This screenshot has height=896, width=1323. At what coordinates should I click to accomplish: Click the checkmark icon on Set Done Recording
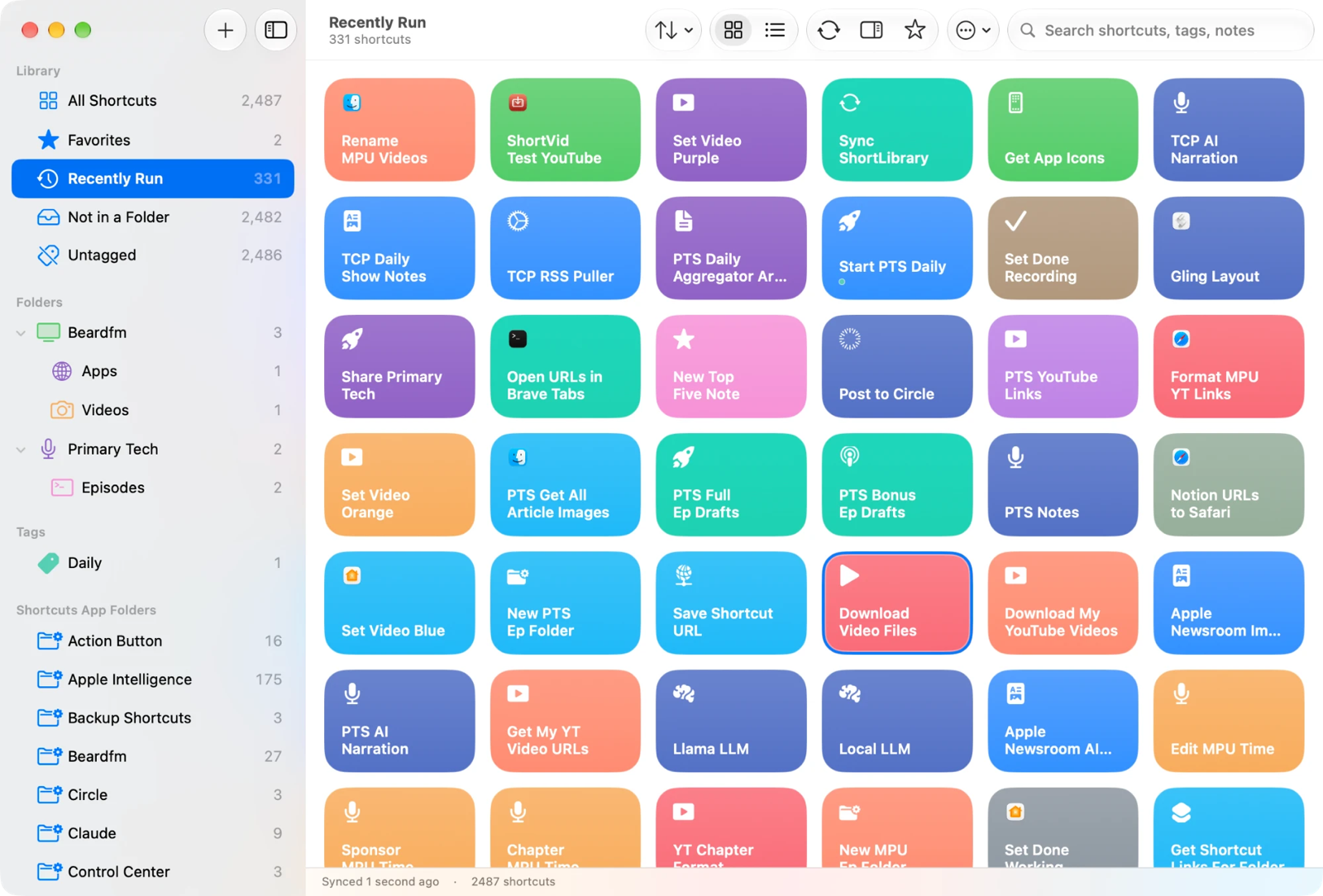(x=1015, y=221)
